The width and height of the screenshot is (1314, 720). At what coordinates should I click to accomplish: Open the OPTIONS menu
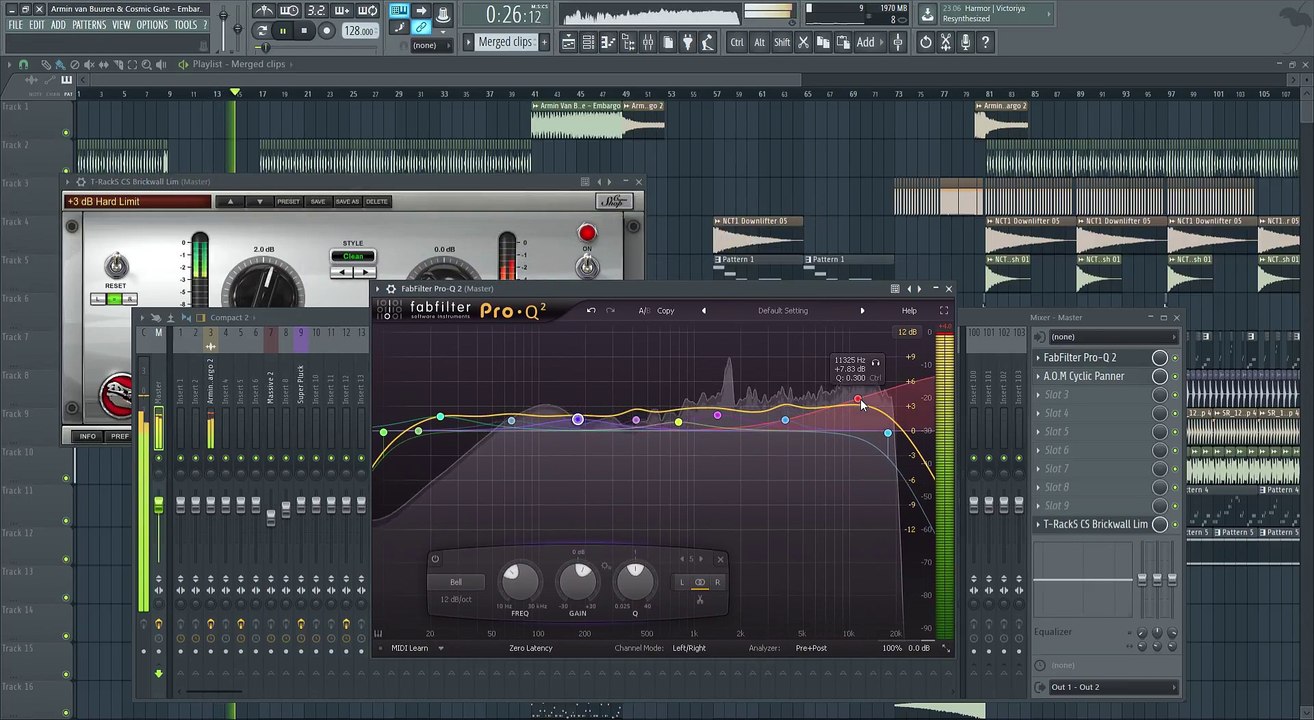152,25
